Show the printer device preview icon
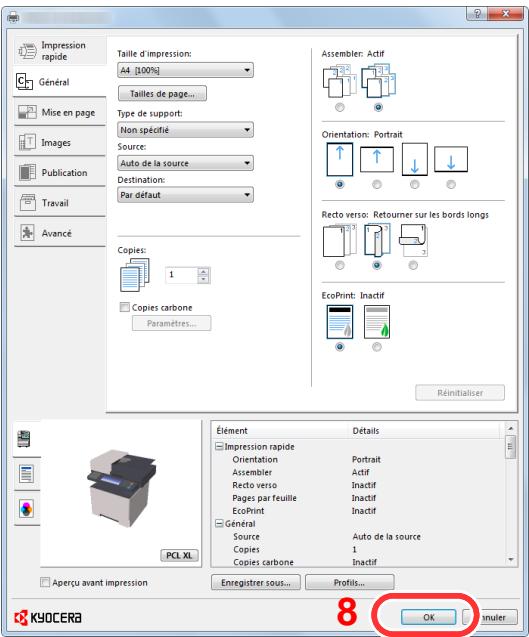 coord(26,439)
